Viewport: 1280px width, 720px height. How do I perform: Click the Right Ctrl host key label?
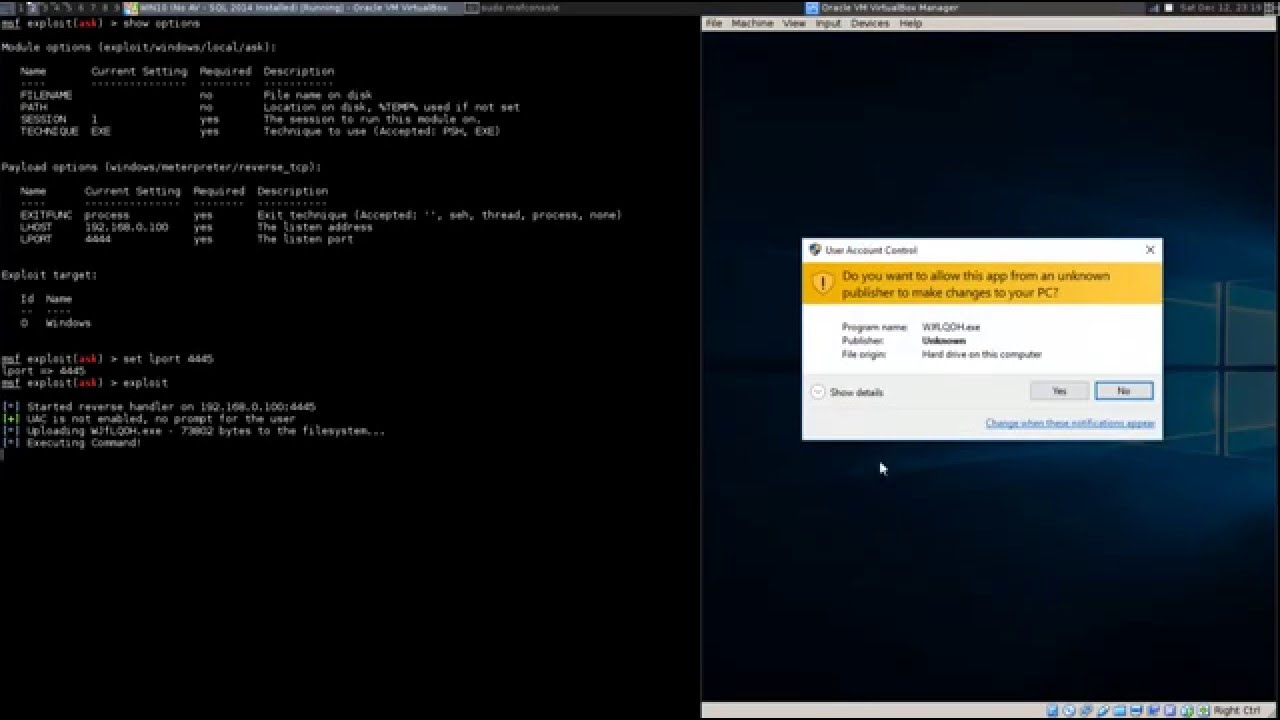point(1237,710)
